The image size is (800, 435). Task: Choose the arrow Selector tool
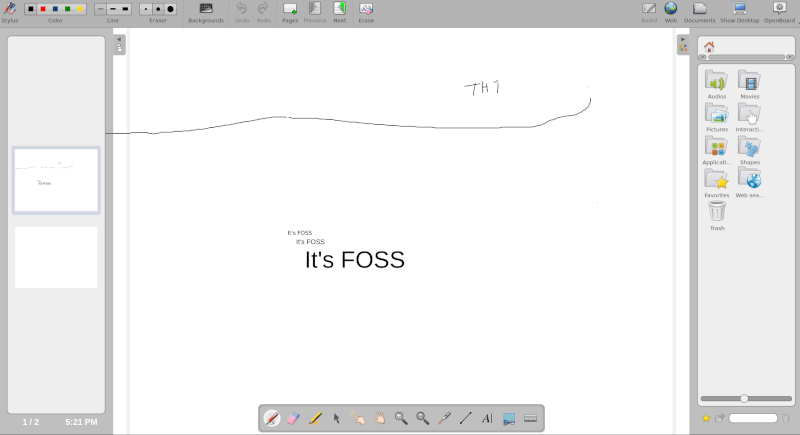[x=337, y=418]
